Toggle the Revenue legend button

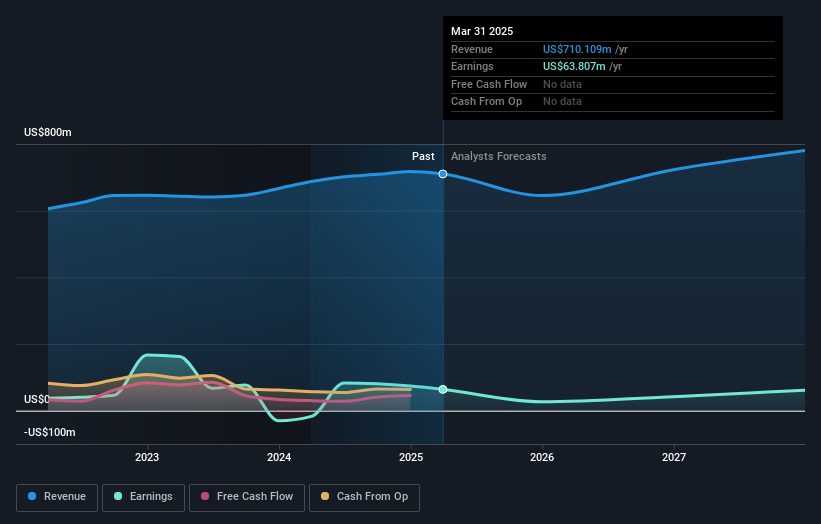(57, 497)
